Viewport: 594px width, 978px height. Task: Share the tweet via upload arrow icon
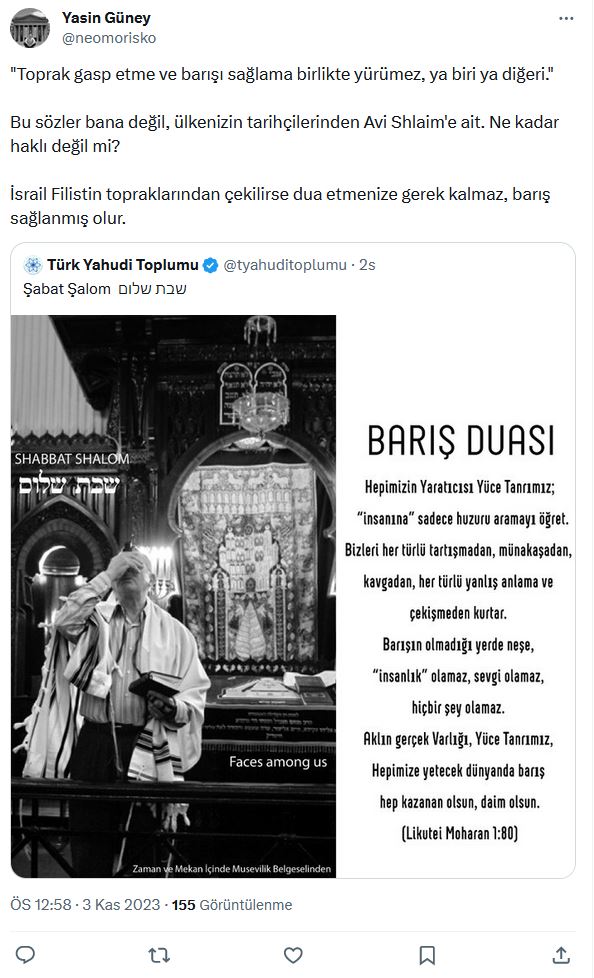click(561, 954)
